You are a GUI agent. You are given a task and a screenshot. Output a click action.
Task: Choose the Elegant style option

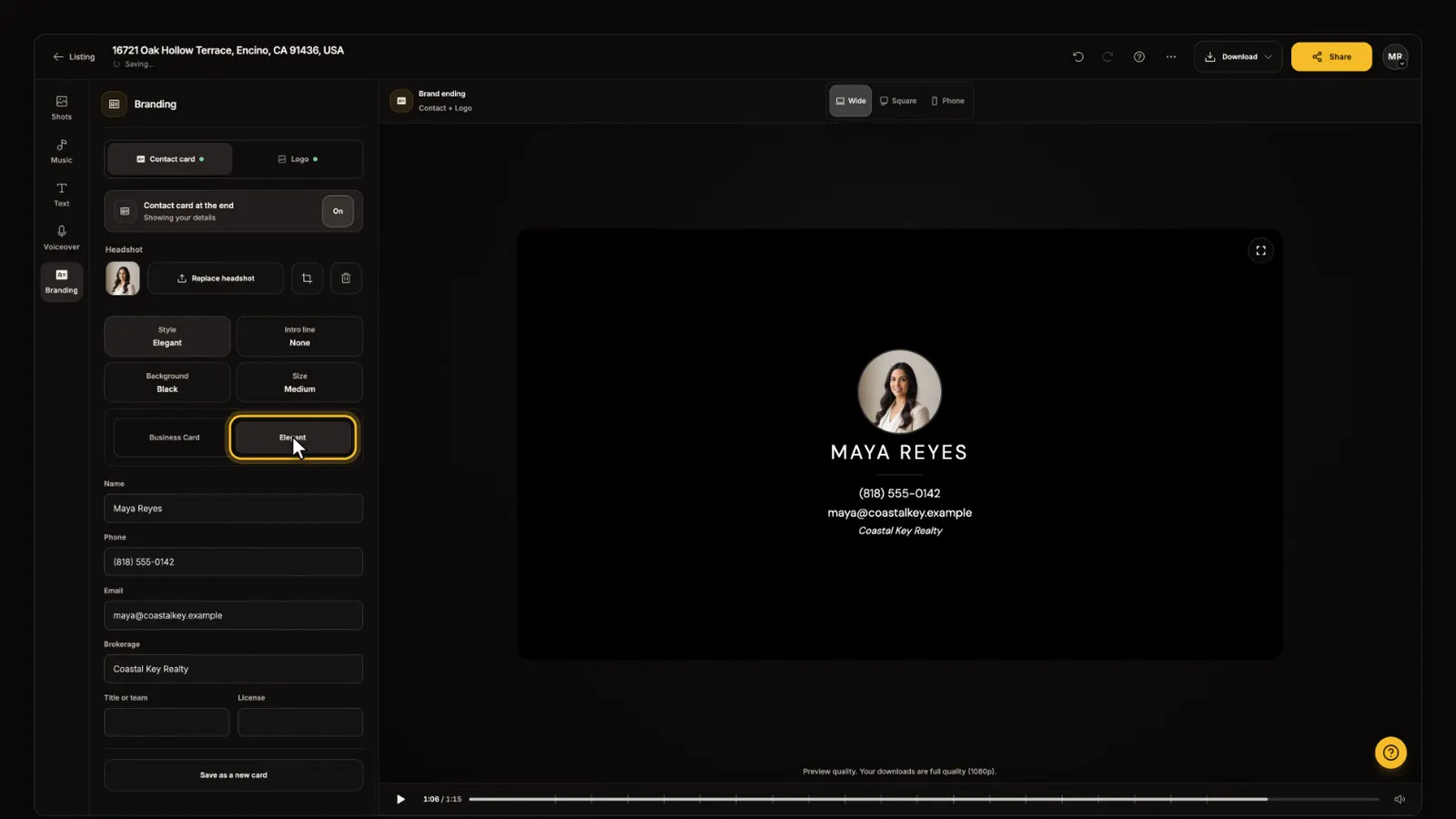point(292,438)
